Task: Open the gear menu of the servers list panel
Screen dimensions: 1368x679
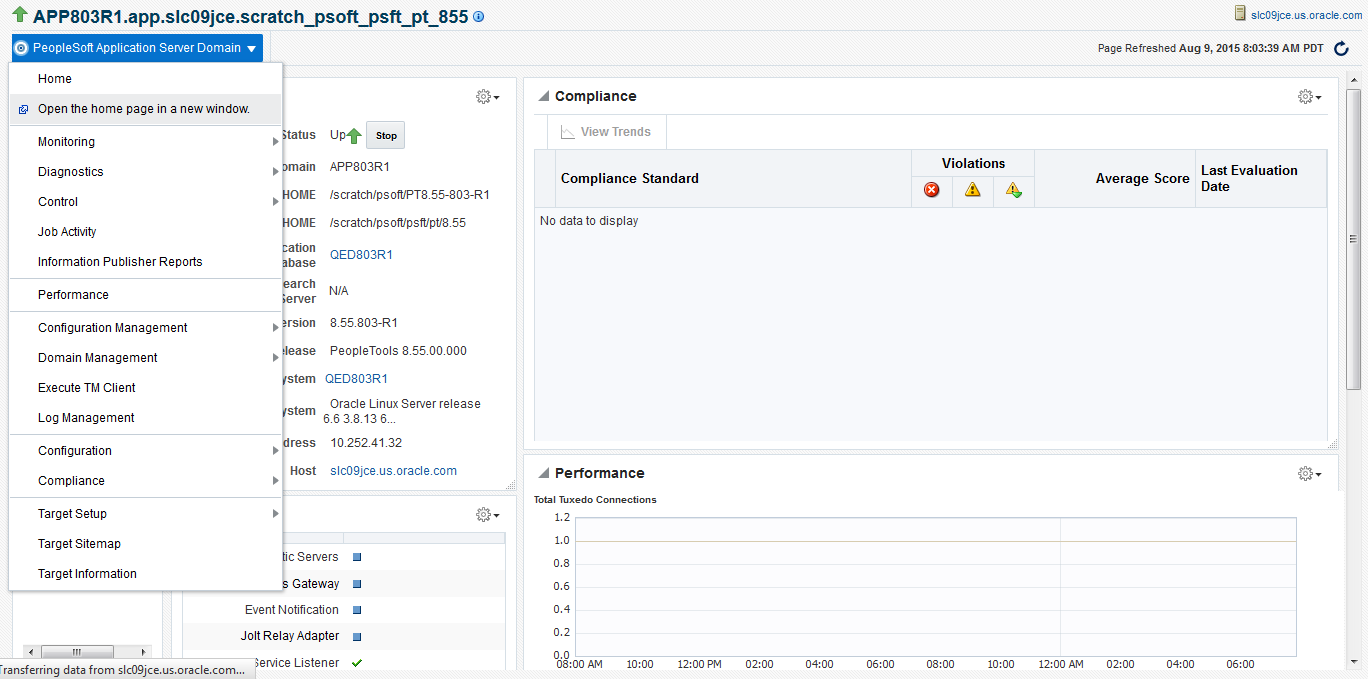Action: click(487, 515)
